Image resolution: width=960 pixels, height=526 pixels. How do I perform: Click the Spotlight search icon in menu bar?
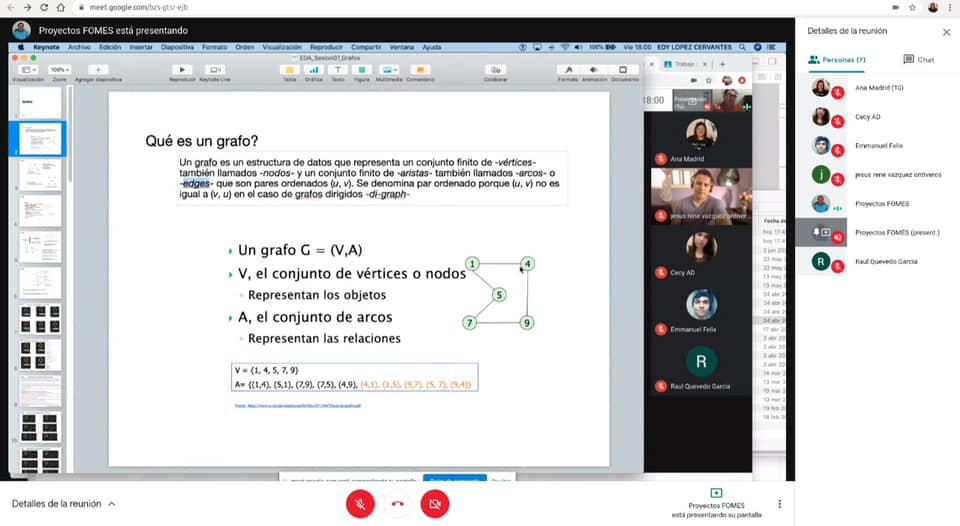(742, 47)
